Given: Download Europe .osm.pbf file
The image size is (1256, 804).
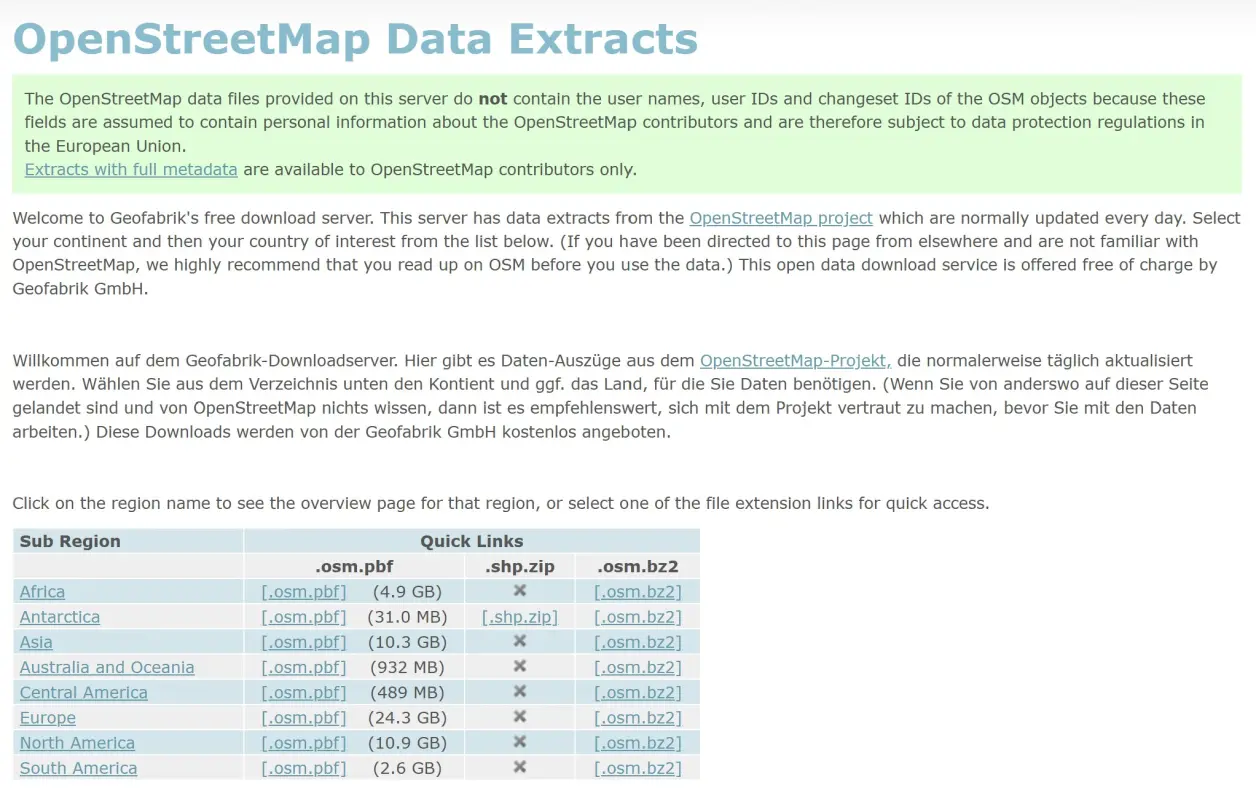Looking at the screenshot, I should point(304,718).
